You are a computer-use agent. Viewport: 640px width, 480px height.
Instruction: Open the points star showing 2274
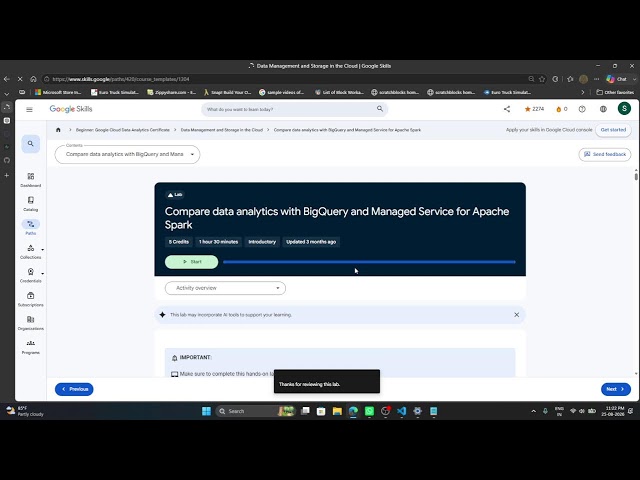[x=534, y=109]
